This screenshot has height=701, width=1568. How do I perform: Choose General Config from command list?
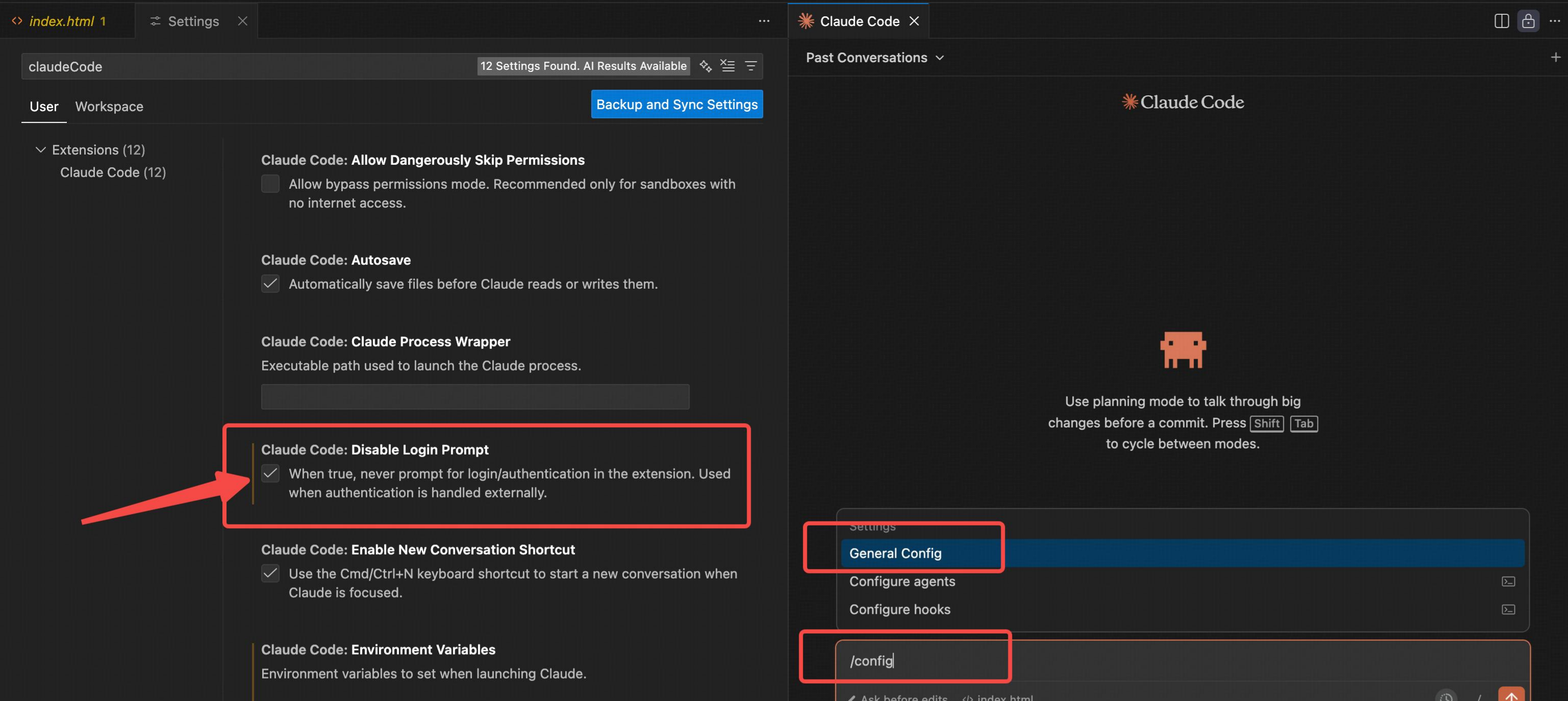1182,553
